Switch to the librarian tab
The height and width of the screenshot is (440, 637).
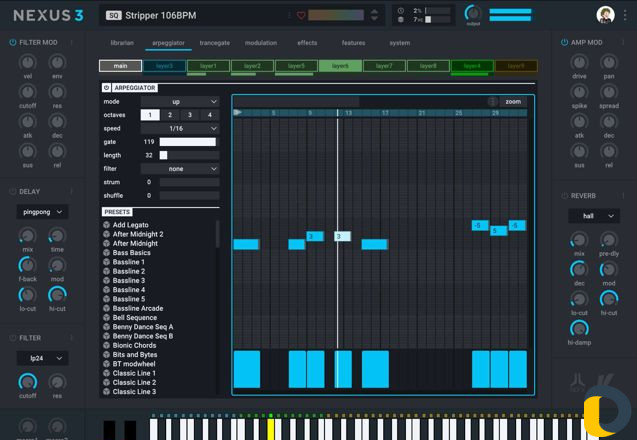click(122, 43)
